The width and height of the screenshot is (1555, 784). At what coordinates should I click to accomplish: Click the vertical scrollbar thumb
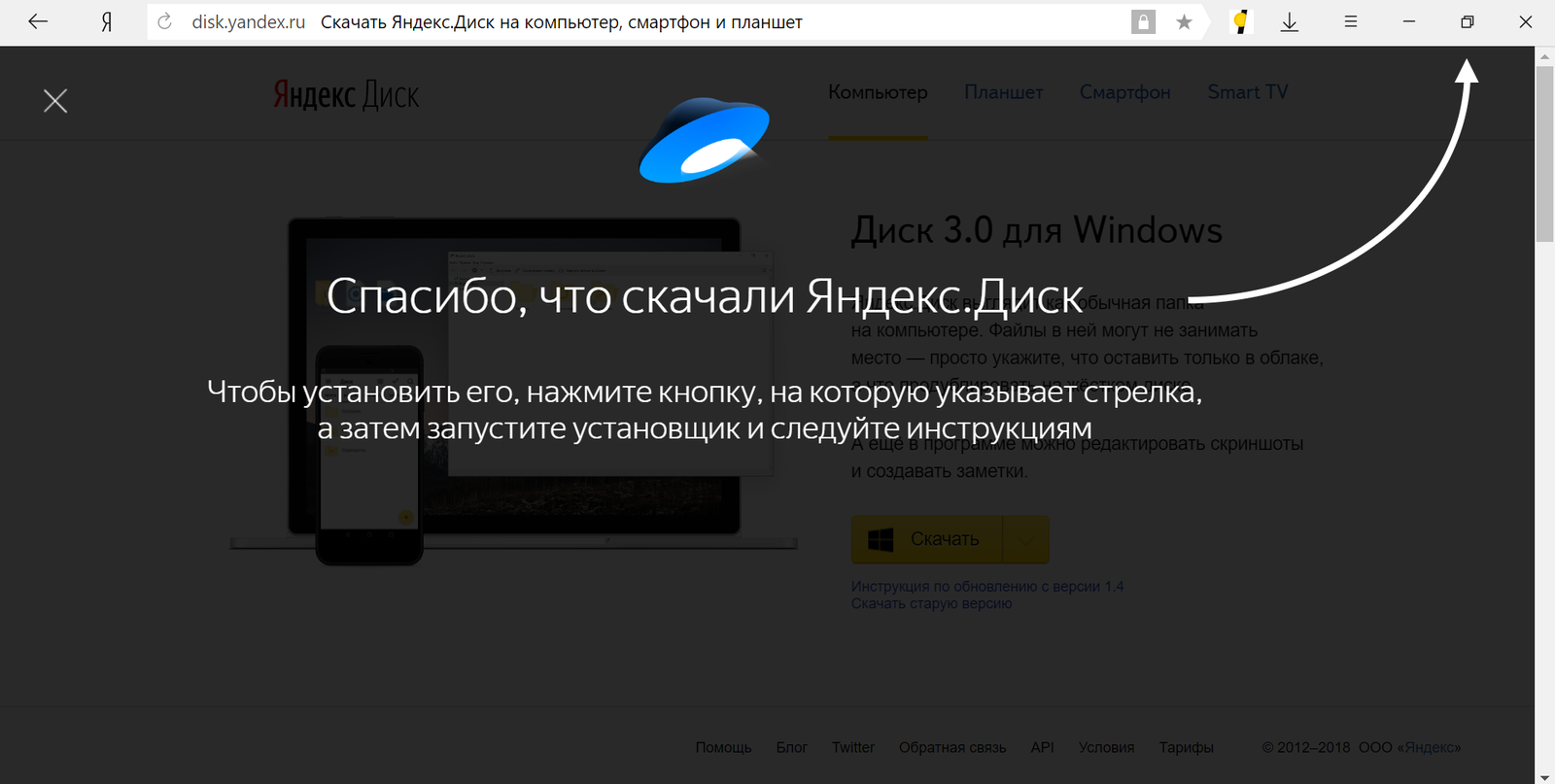tap(1544, 153)
